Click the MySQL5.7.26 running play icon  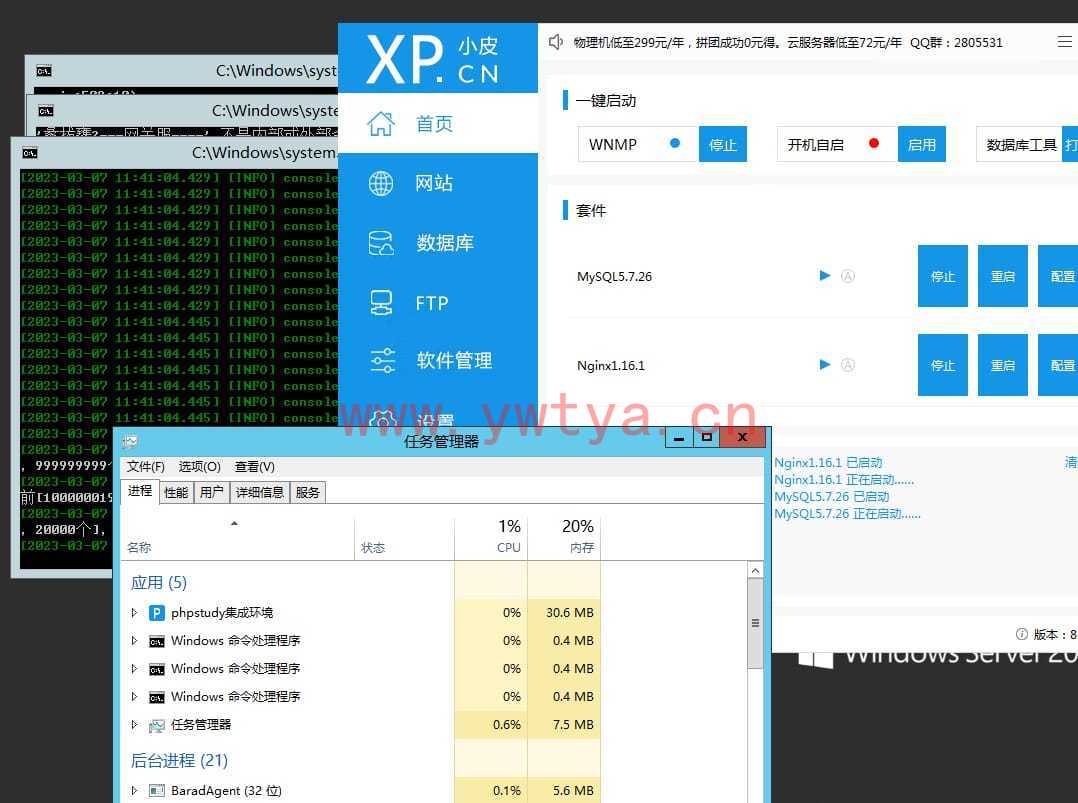coord(825,276)
